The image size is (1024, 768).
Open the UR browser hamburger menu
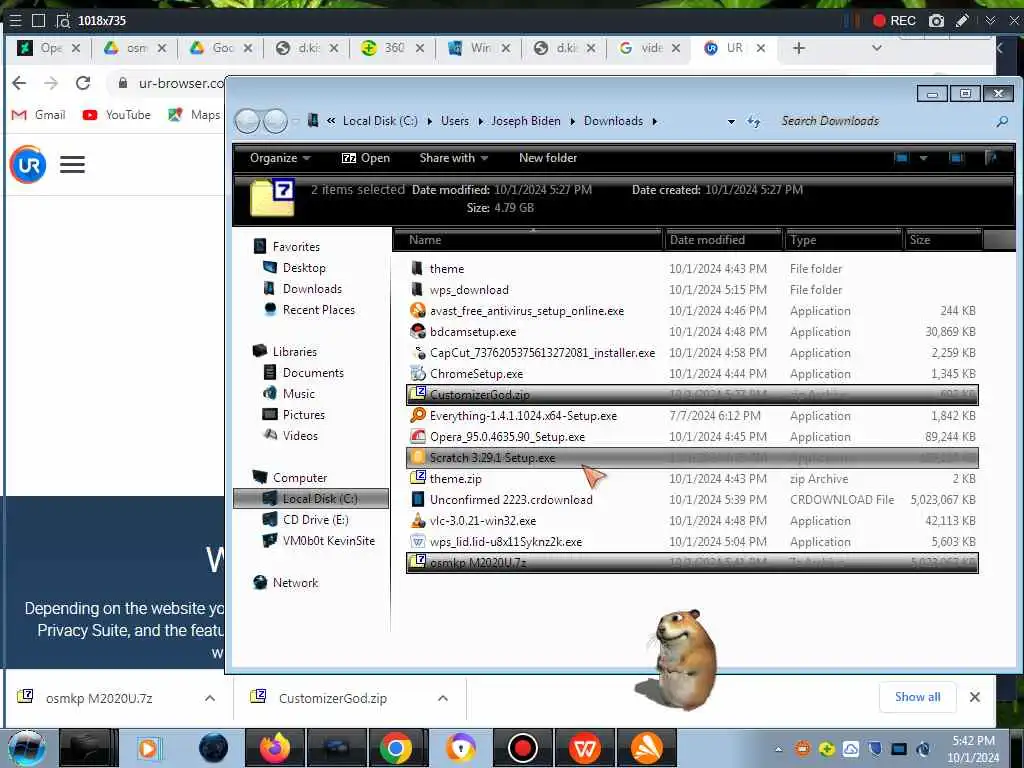coord(72,165)
